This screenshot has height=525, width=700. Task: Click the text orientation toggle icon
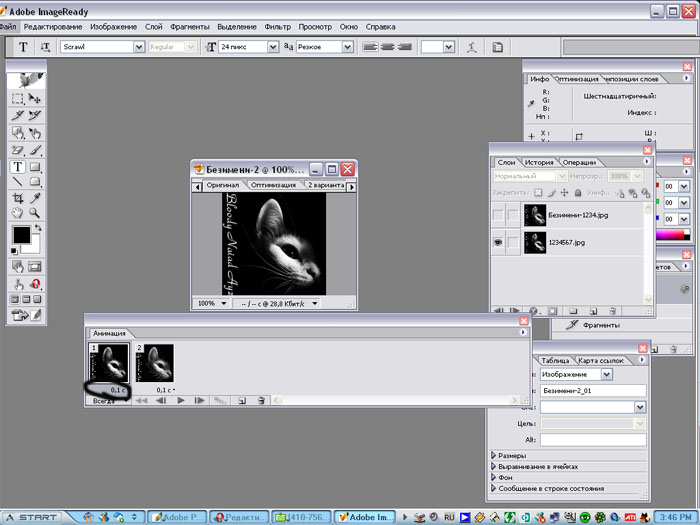(45, 46)
